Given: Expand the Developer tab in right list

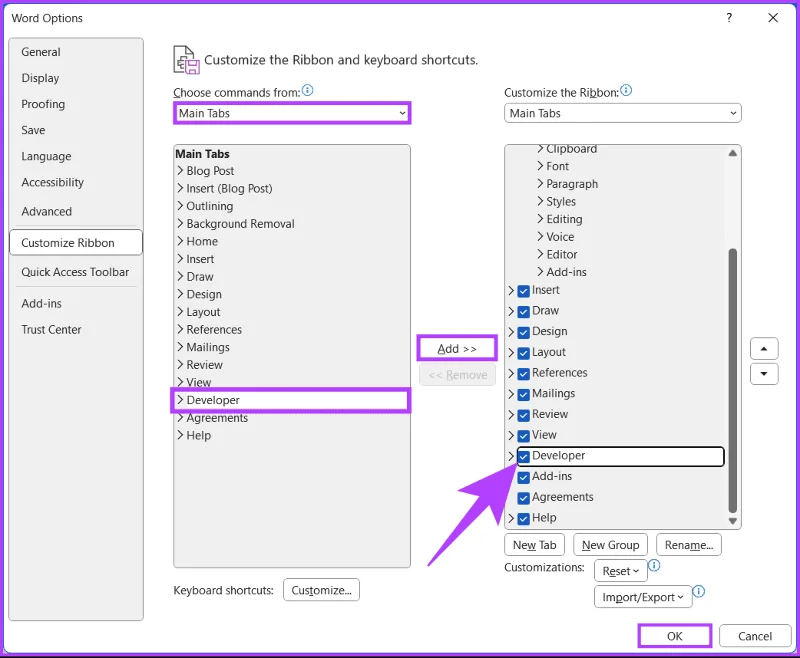Looking at the screenshot, I should coord(511,456).
